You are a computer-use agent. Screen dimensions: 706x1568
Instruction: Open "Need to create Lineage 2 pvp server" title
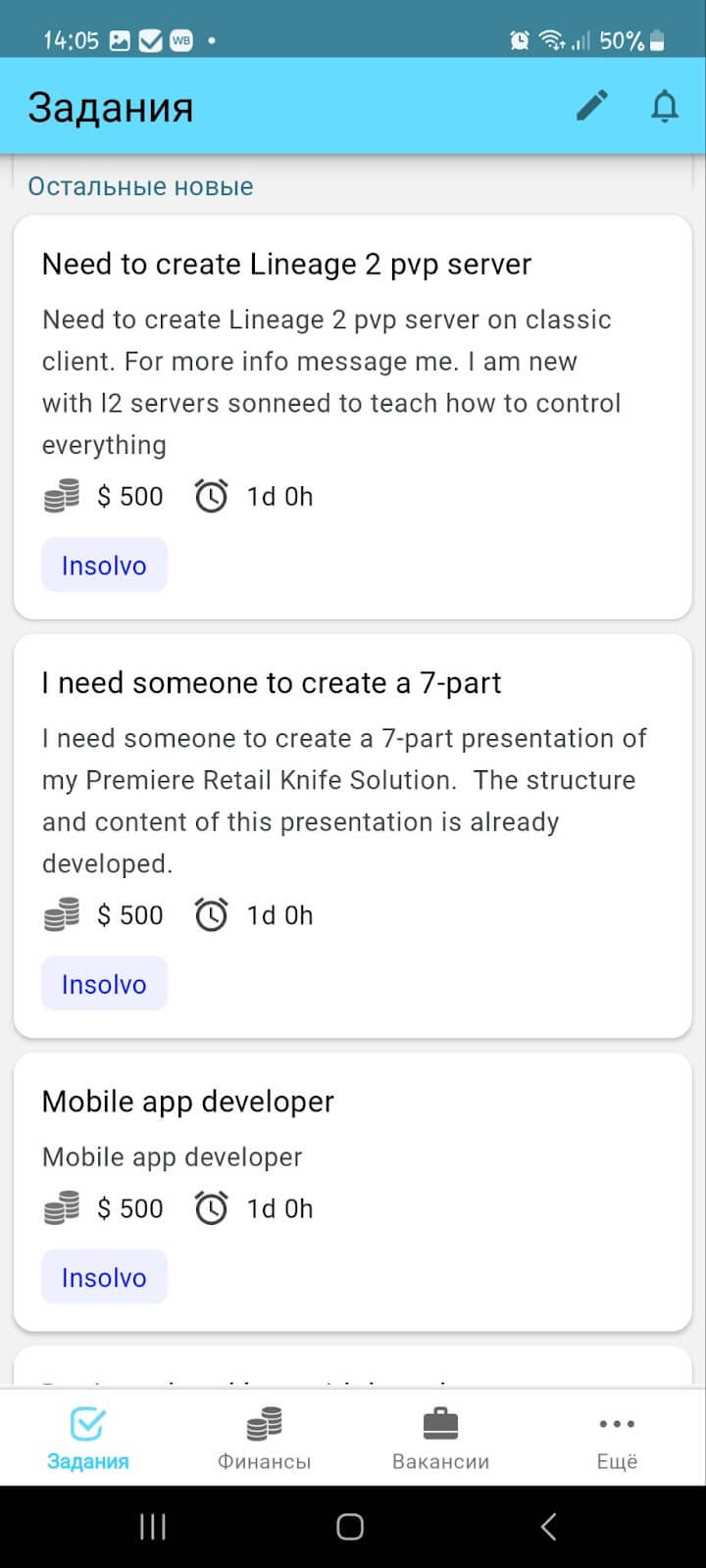[286, 265]
